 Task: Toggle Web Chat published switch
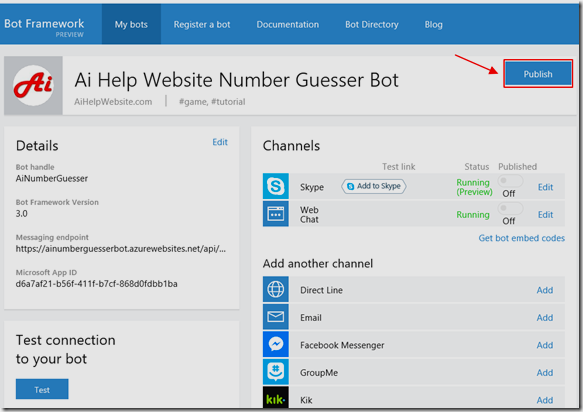(x=510, y=208)
